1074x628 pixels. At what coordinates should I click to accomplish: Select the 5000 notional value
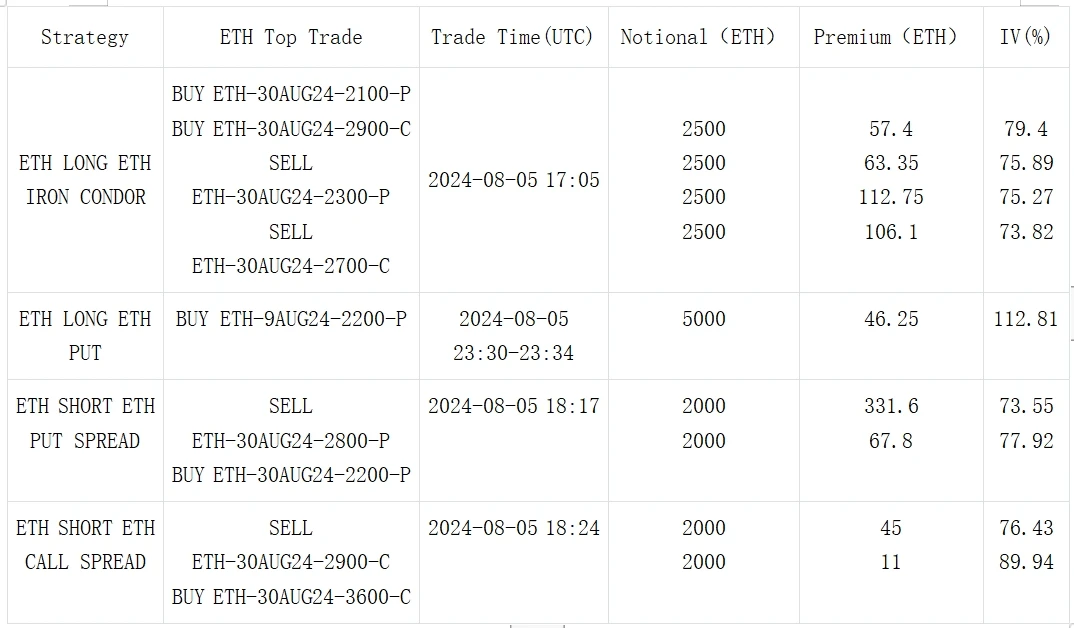click(704, 320)
